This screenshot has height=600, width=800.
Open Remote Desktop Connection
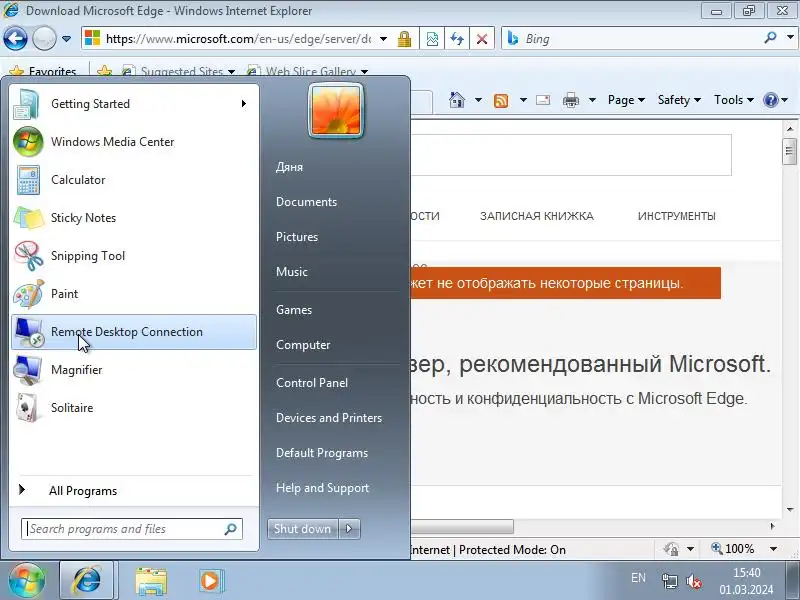click(134, 332)
